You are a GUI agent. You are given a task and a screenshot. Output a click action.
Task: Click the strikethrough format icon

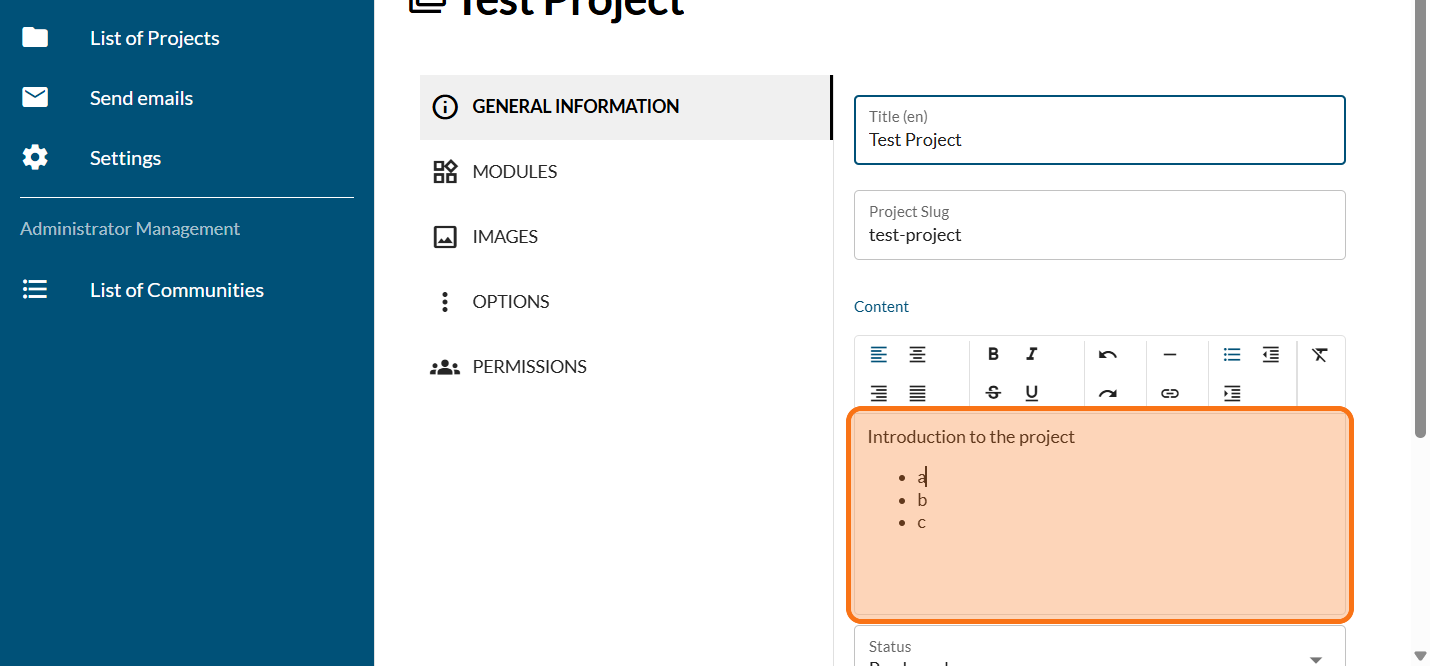tap(993, 393)
